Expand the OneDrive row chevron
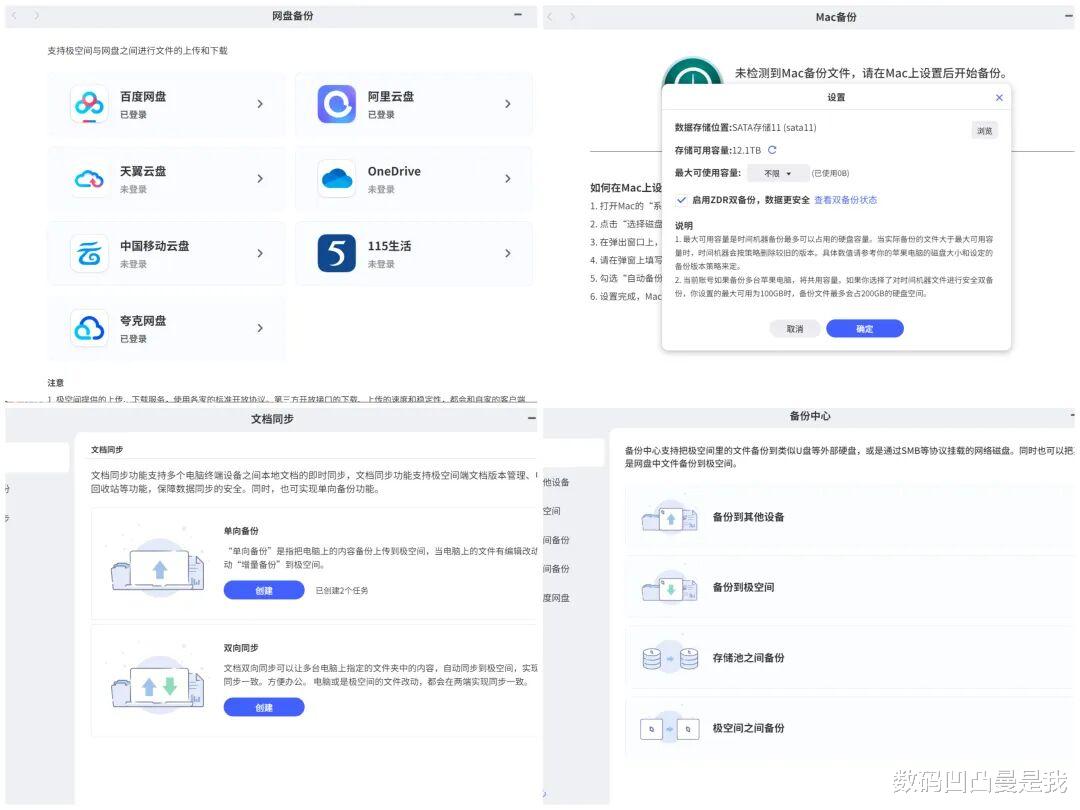 [508, 179]
